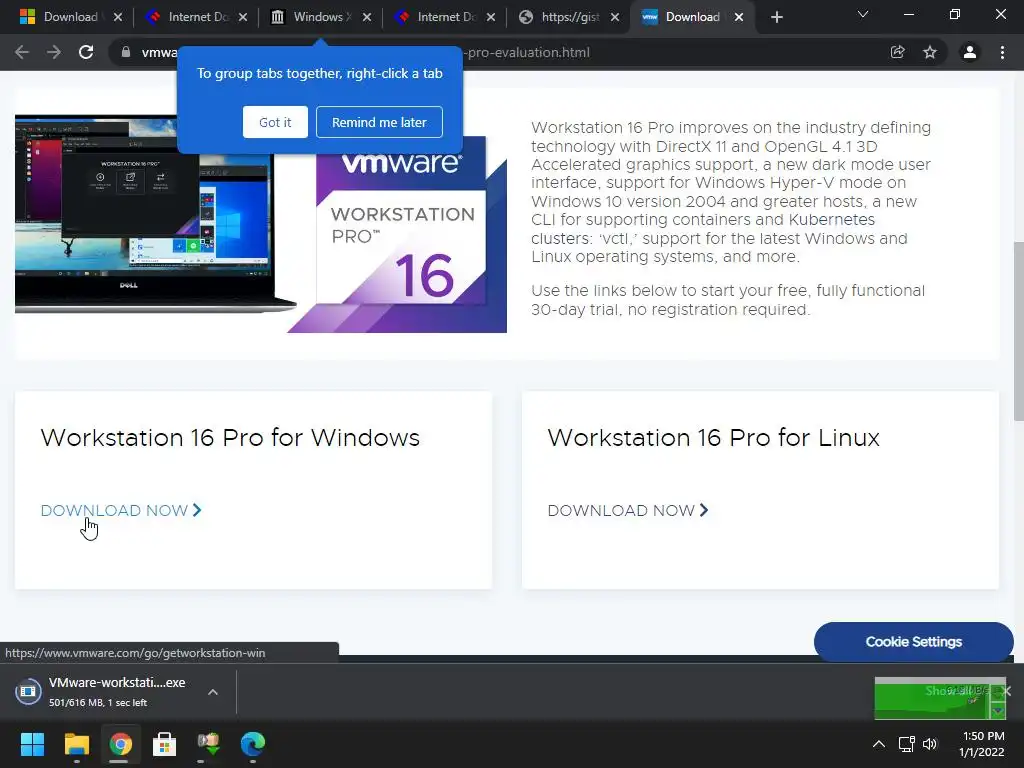
Task: Click the address bar URL field
Action: 526,52
